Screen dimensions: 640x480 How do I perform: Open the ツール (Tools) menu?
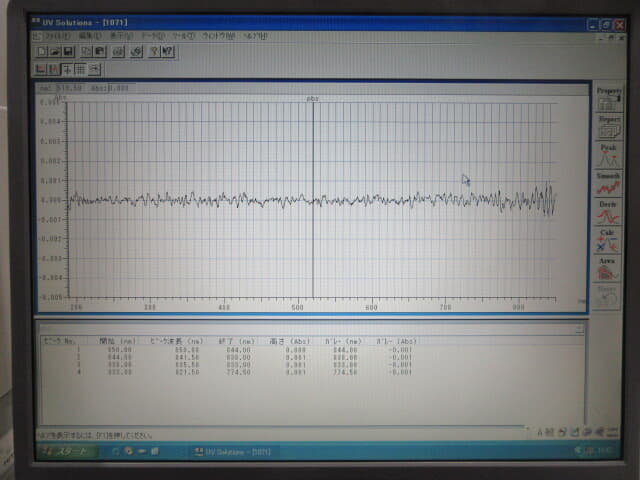(183, 36)
